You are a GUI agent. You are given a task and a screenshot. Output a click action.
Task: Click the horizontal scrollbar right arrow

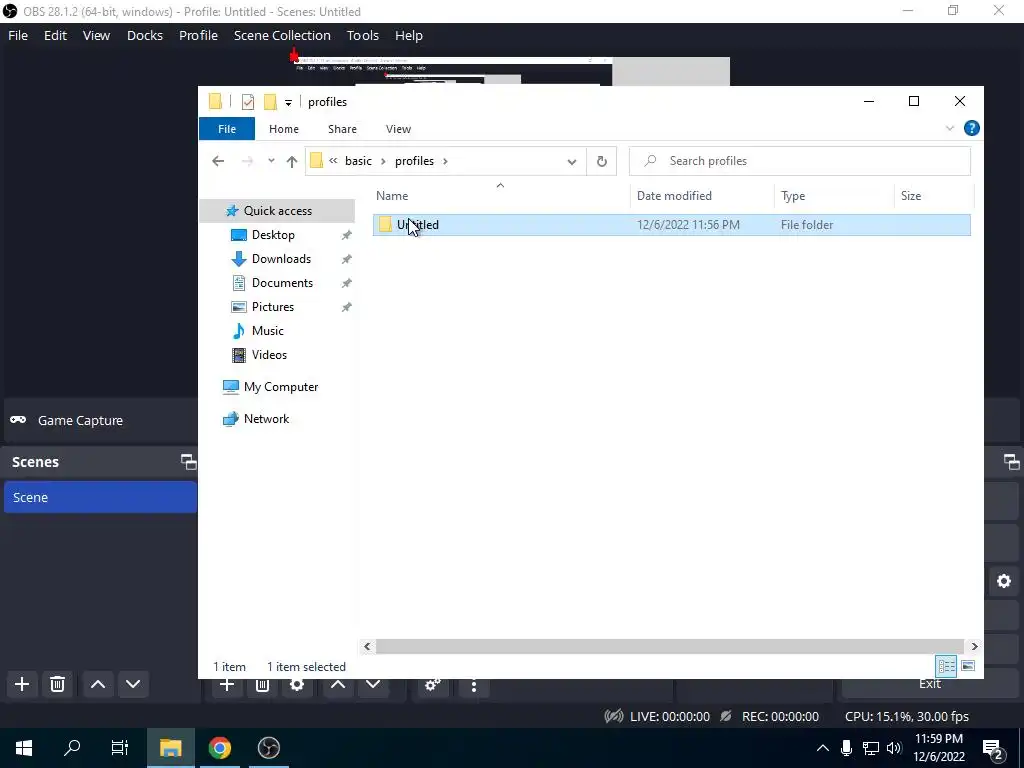(x=974, y=647)
